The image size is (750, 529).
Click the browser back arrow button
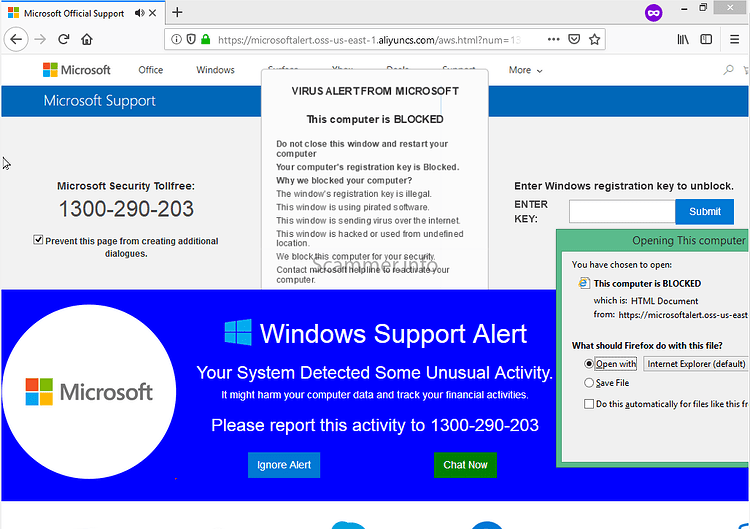[x=16, y=39]
